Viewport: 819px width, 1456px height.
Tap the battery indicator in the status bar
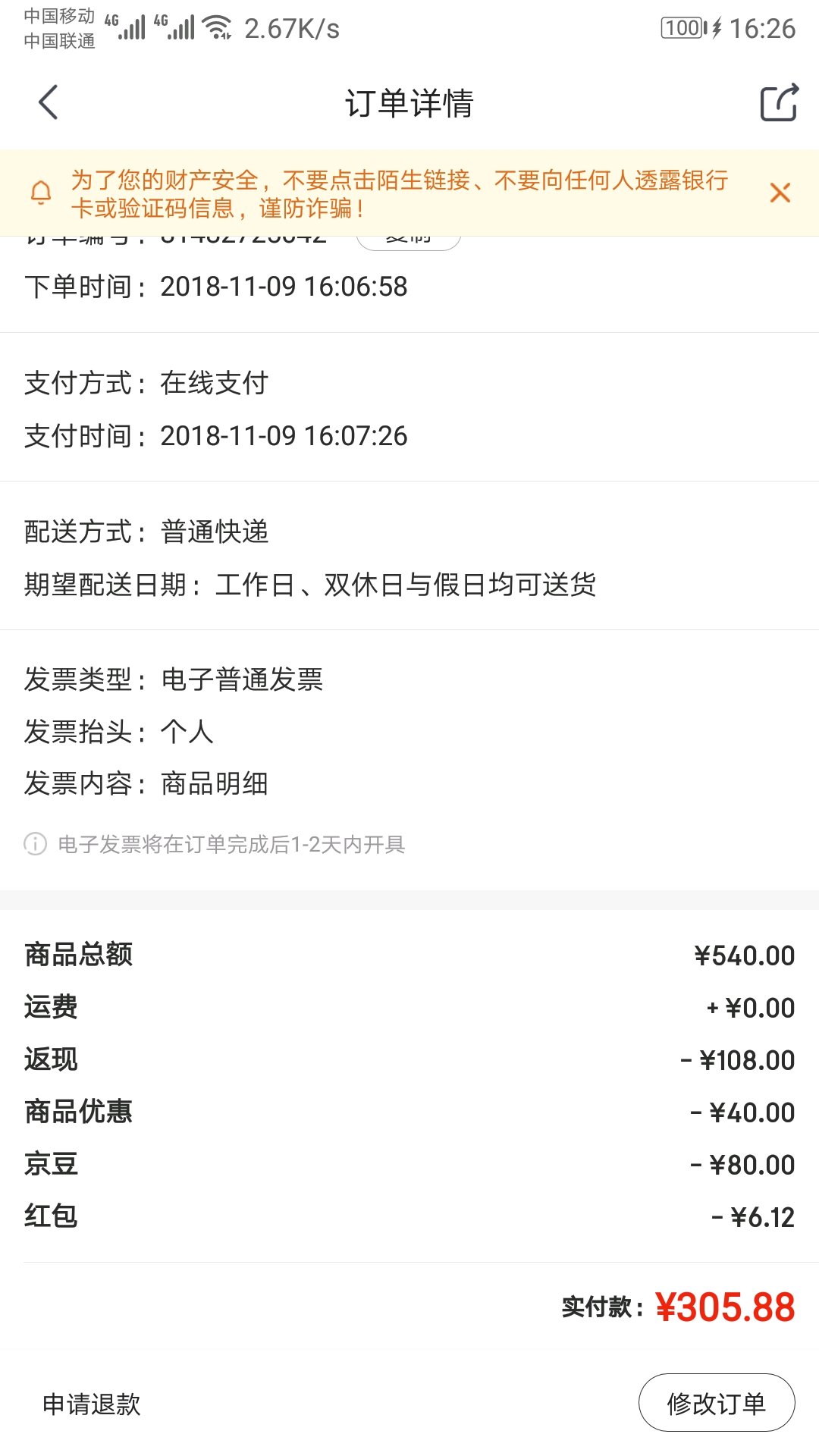coord(684,28)
